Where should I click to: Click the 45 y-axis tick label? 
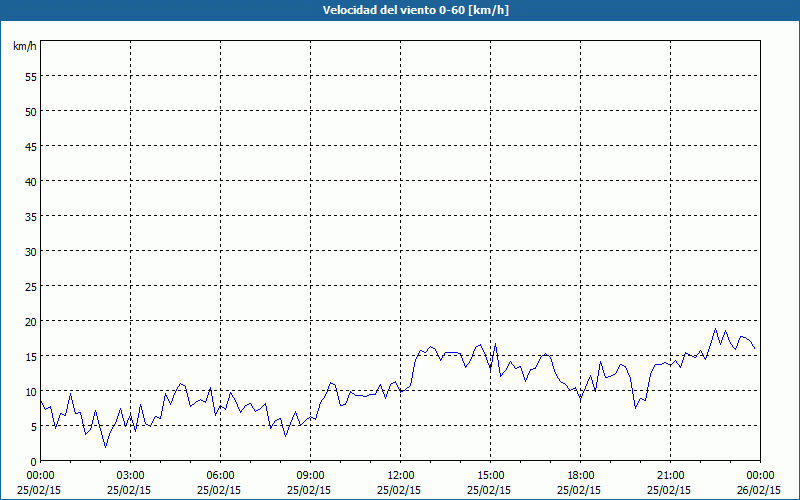[30, 146]
